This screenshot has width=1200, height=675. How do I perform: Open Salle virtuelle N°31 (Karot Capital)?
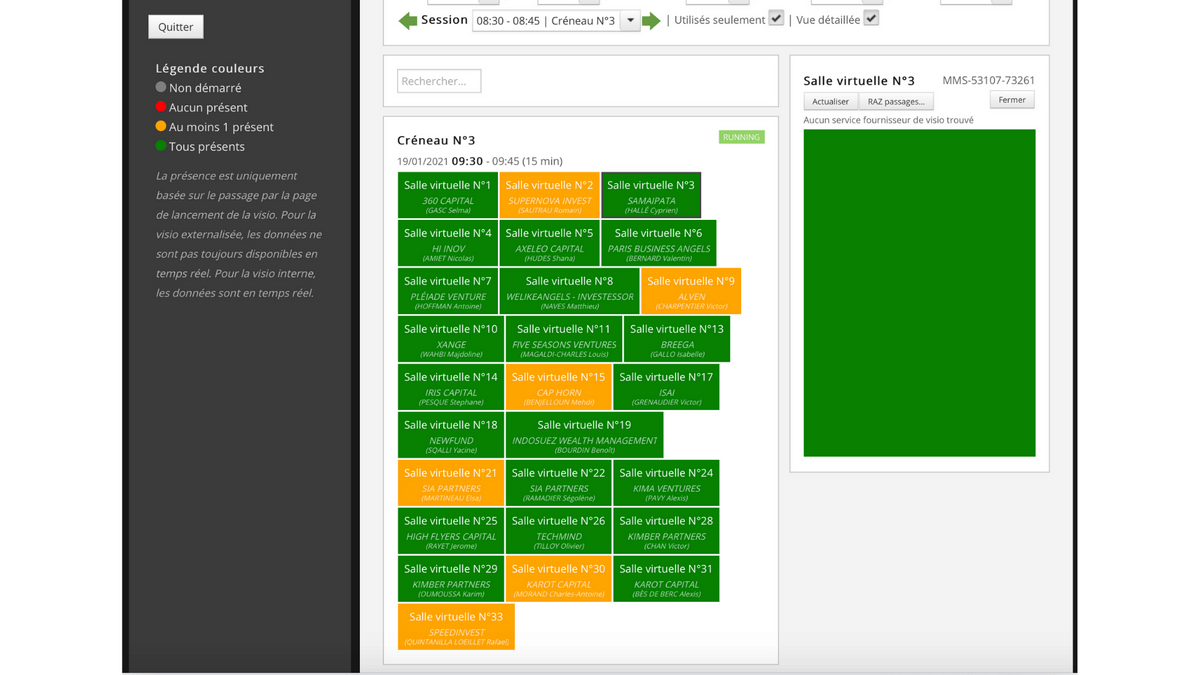click(666, 579)
